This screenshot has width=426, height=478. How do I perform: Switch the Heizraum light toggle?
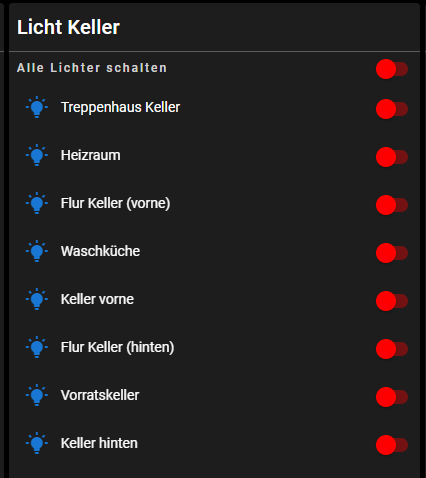(392, 157)
